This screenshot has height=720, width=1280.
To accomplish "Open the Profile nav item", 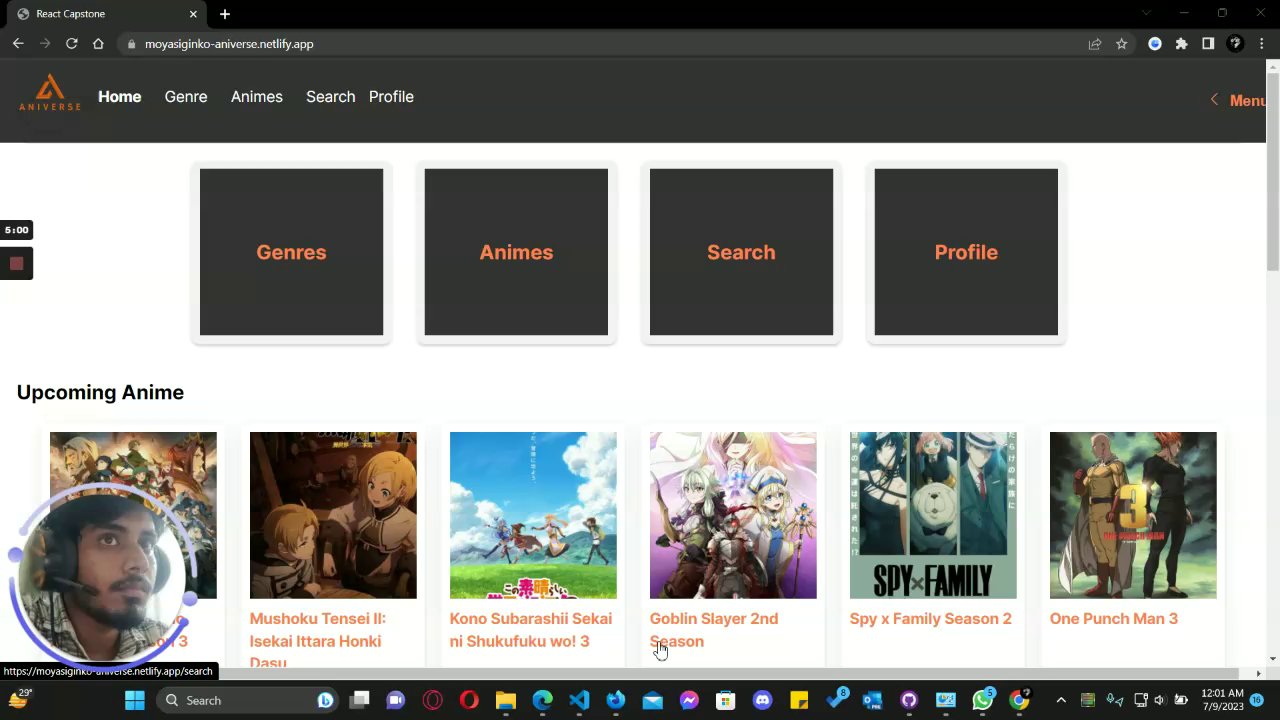I will point(391,97).
